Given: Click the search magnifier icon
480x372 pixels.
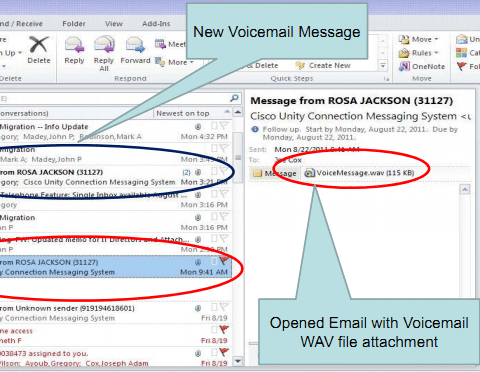Looking at the screenshot, I should pos(235,98).
